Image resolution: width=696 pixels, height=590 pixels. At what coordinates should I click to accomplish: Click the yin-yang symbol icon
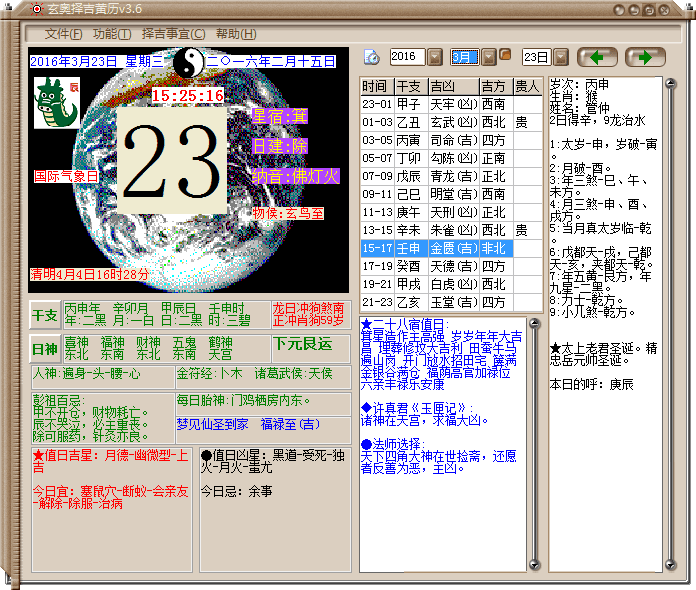(185, 63)
